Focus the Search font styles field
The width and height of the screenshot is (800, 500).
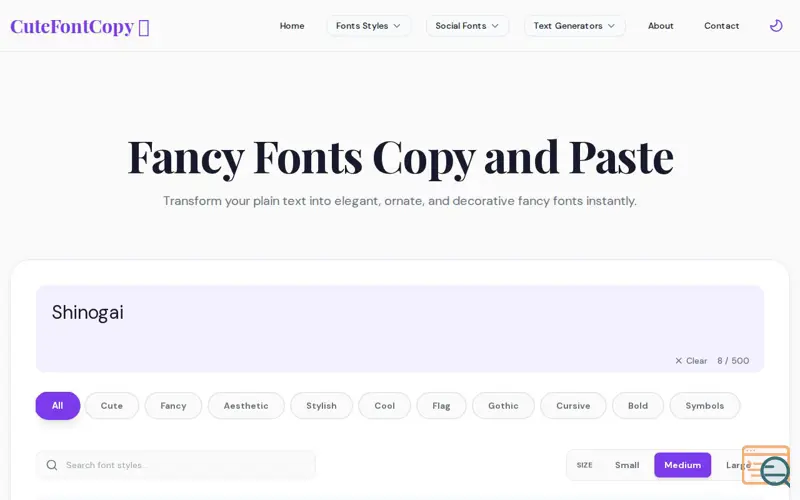point(176,465)
